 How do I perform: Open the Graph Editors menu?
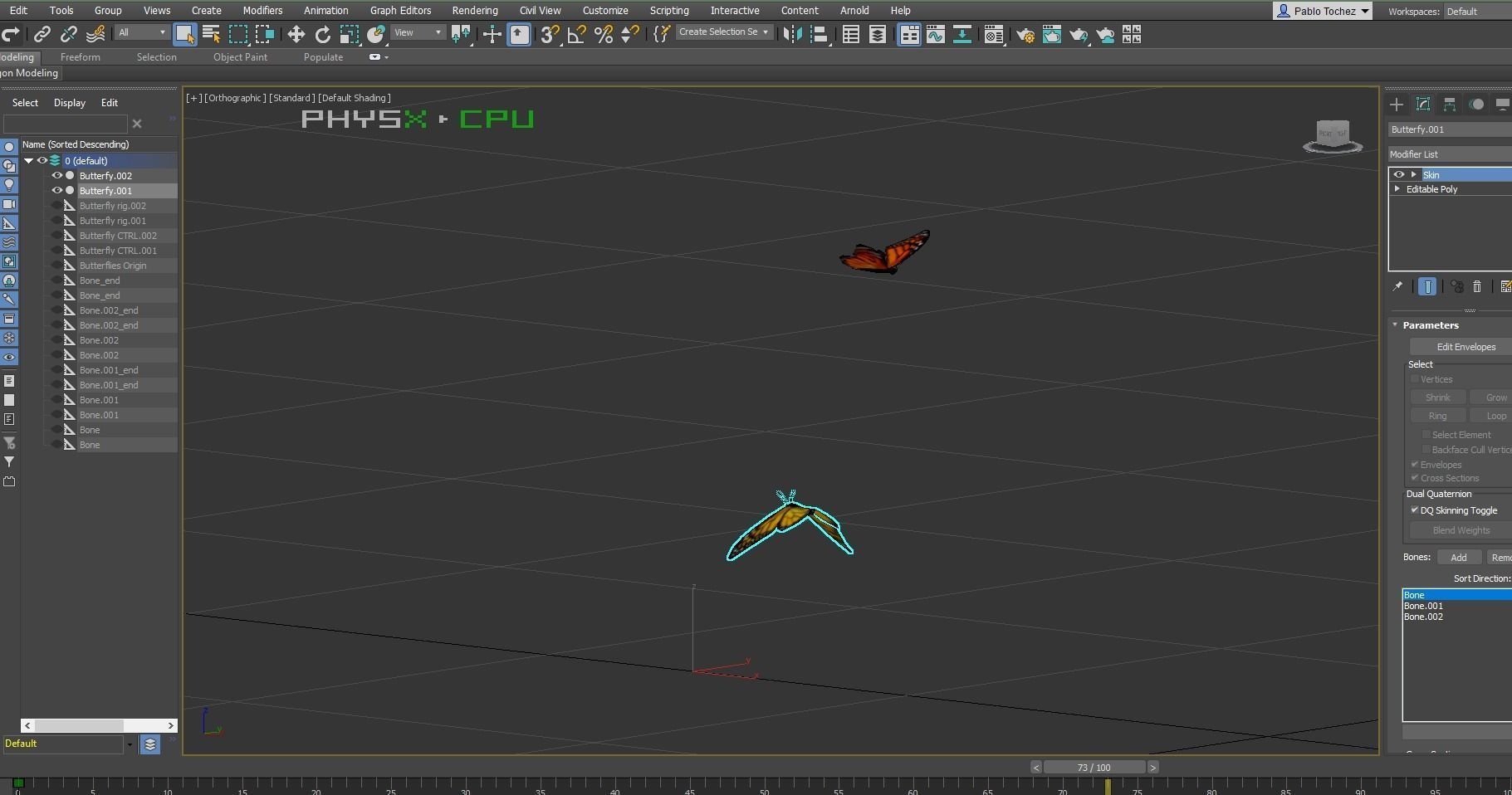coord(400,11)
